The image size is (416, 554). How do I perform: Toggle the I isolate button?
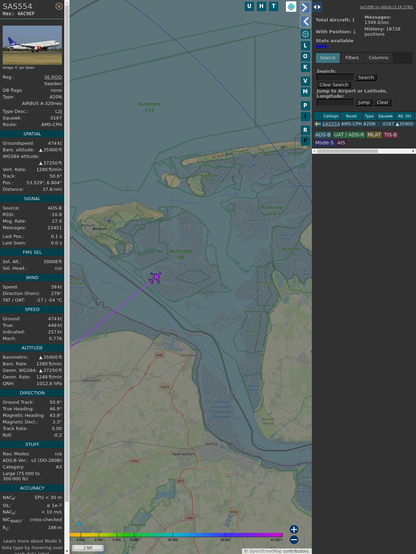305,116
